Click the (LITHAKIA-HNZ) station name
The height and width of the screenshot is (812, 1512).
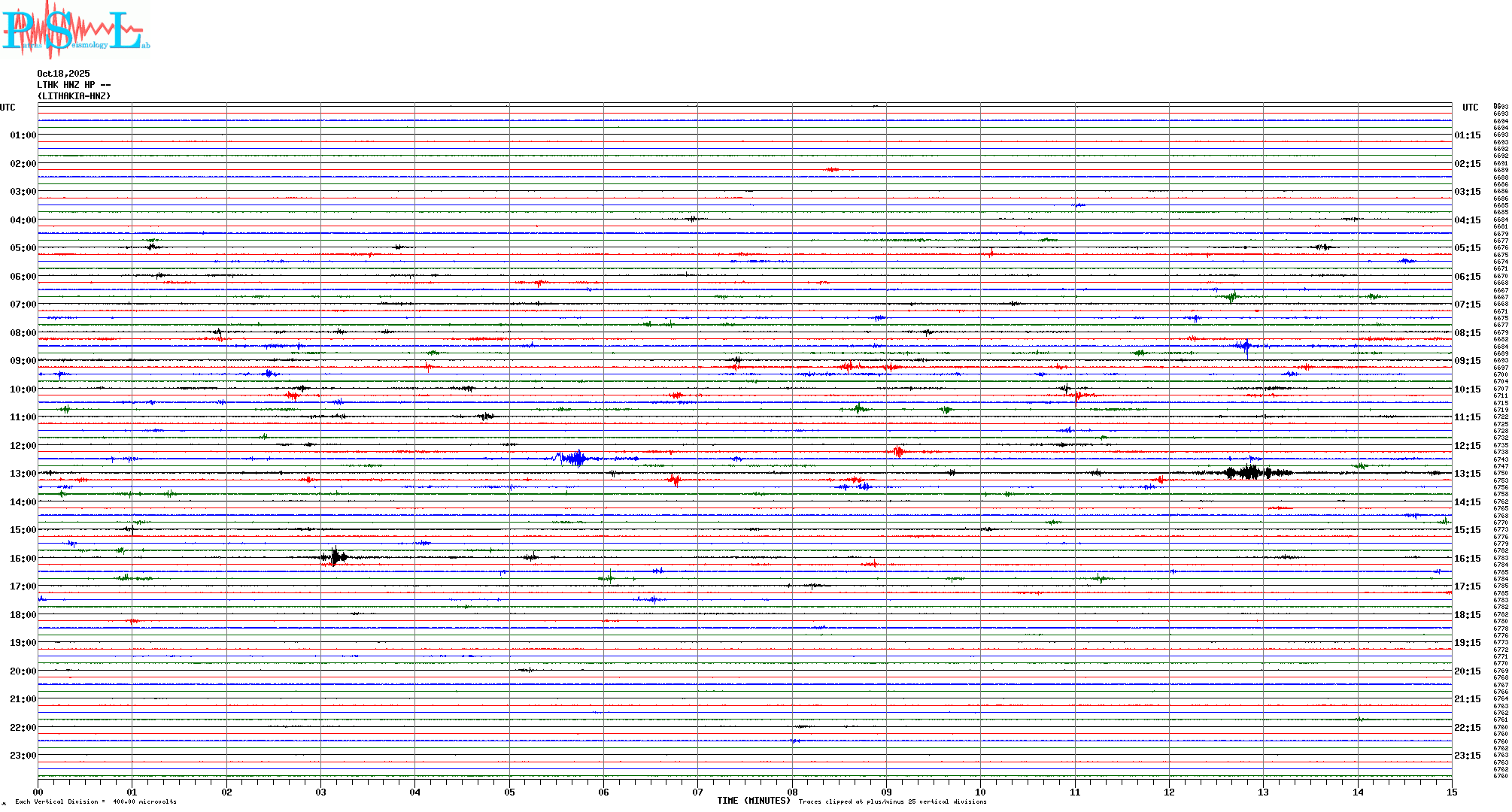pos(74,96)
